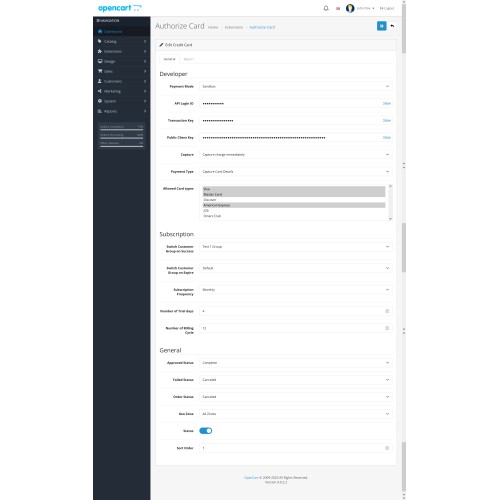Open the Sales cart sidebar item
This screenshot has height=500, width=500.
coord(122,71)
